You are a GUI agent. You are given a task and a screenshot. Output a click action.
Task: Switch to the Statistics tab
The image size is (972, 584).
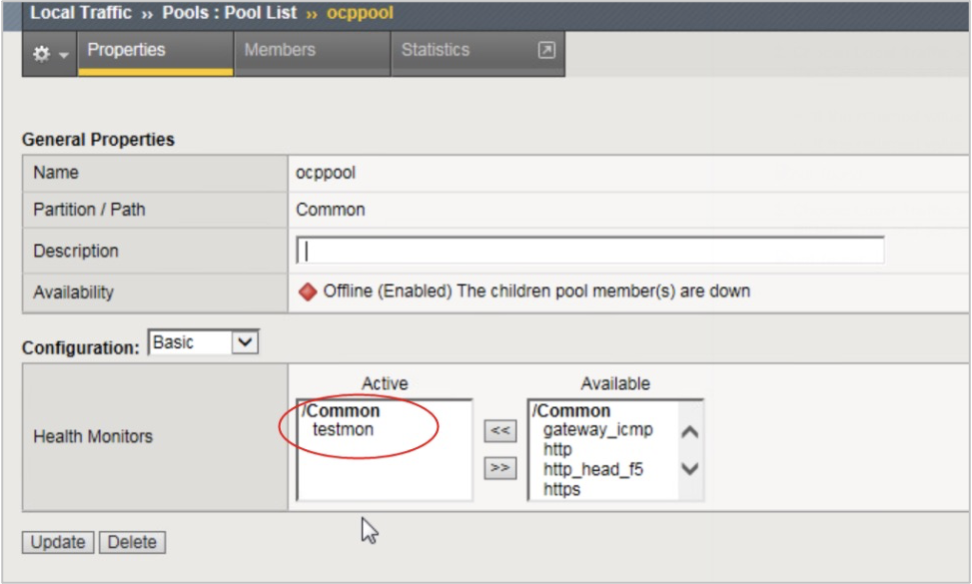coord(435,49)
